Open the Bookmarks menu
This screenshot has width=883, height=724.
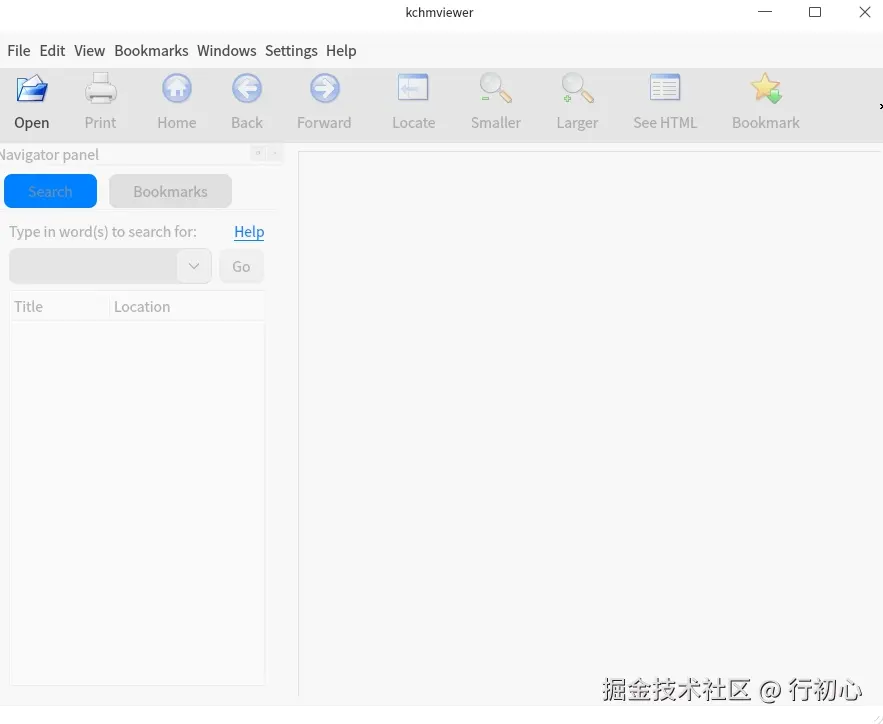tap(151, 51)
